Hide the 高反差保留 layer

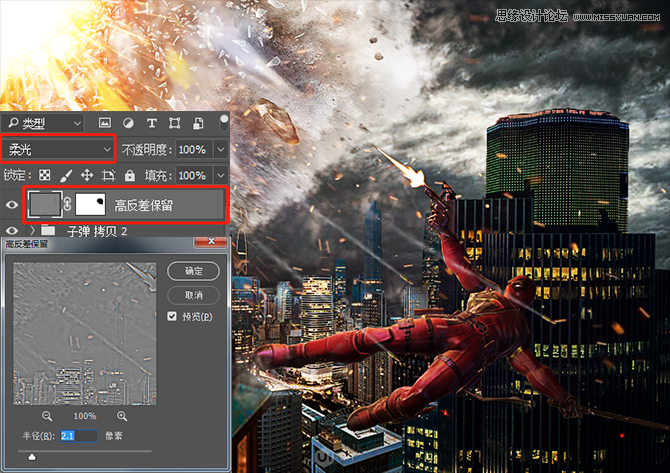[x=12, y=205]
